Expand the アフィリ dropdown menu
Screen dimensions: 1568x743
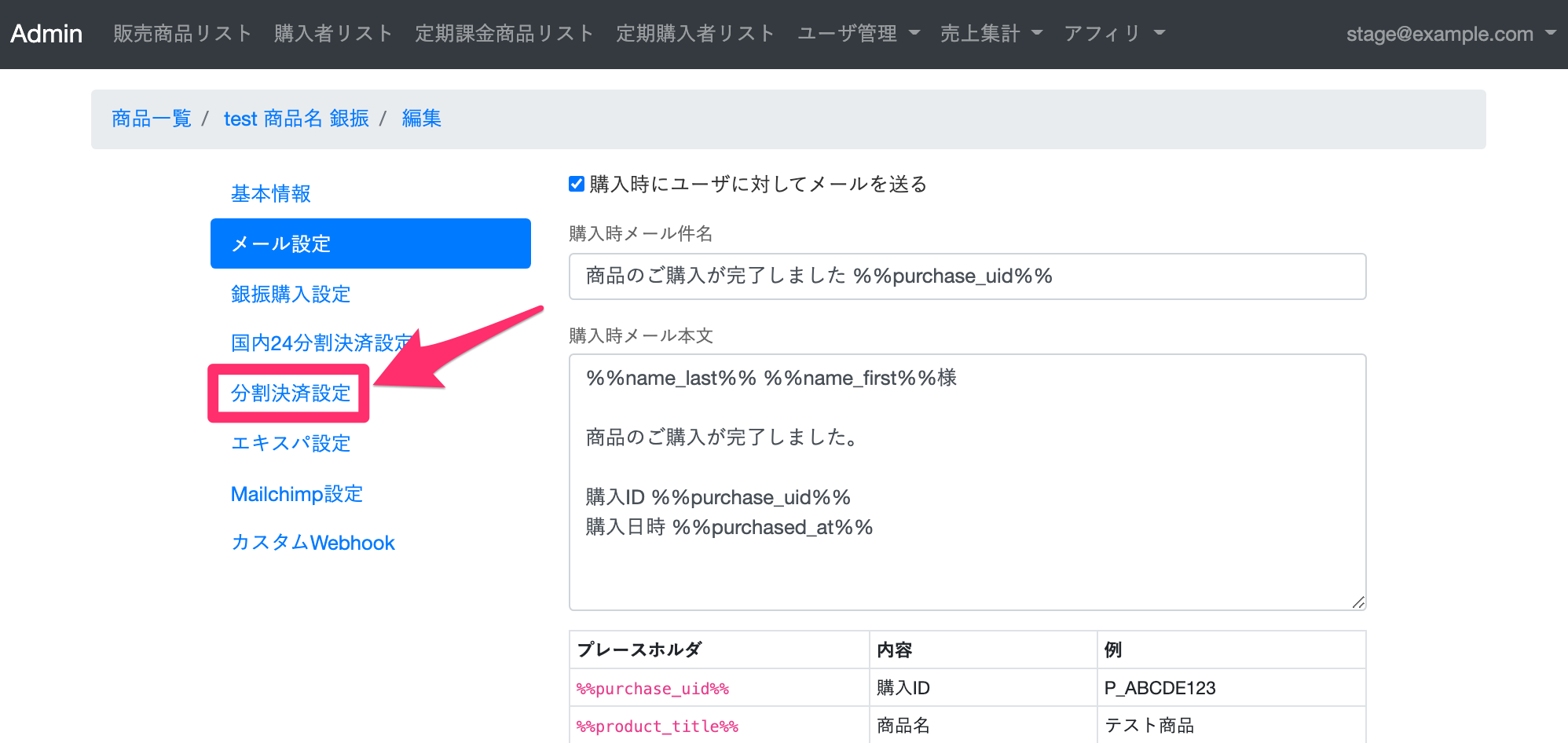1114,34
